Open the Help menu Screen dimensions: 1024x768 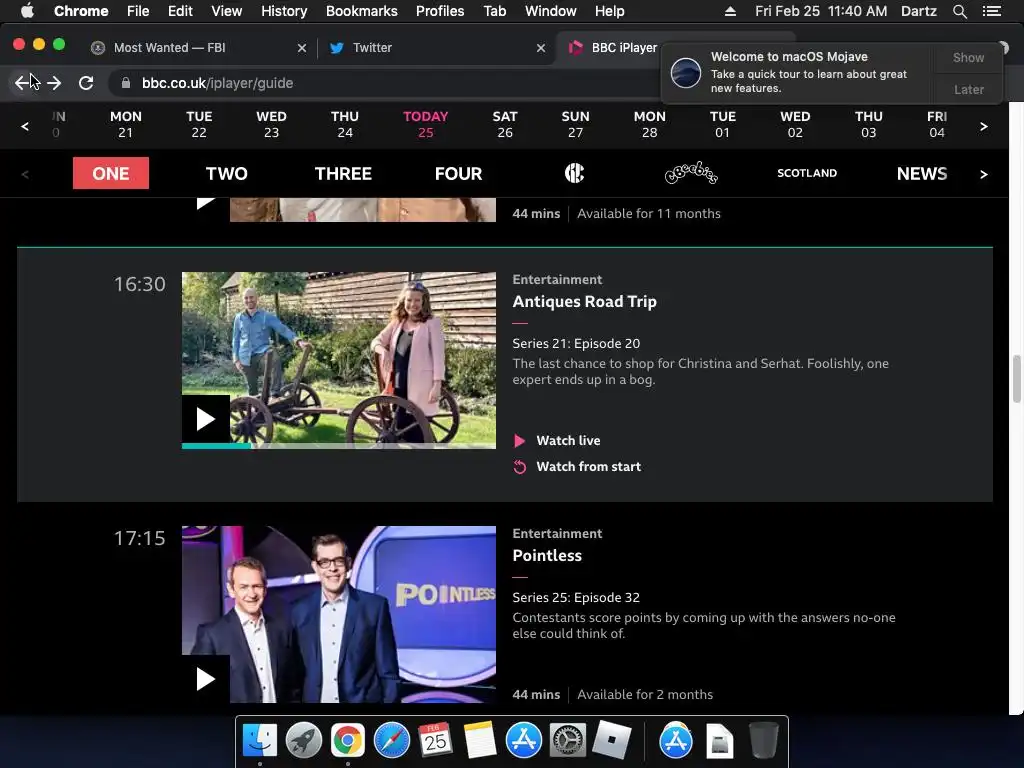(609, 11)
